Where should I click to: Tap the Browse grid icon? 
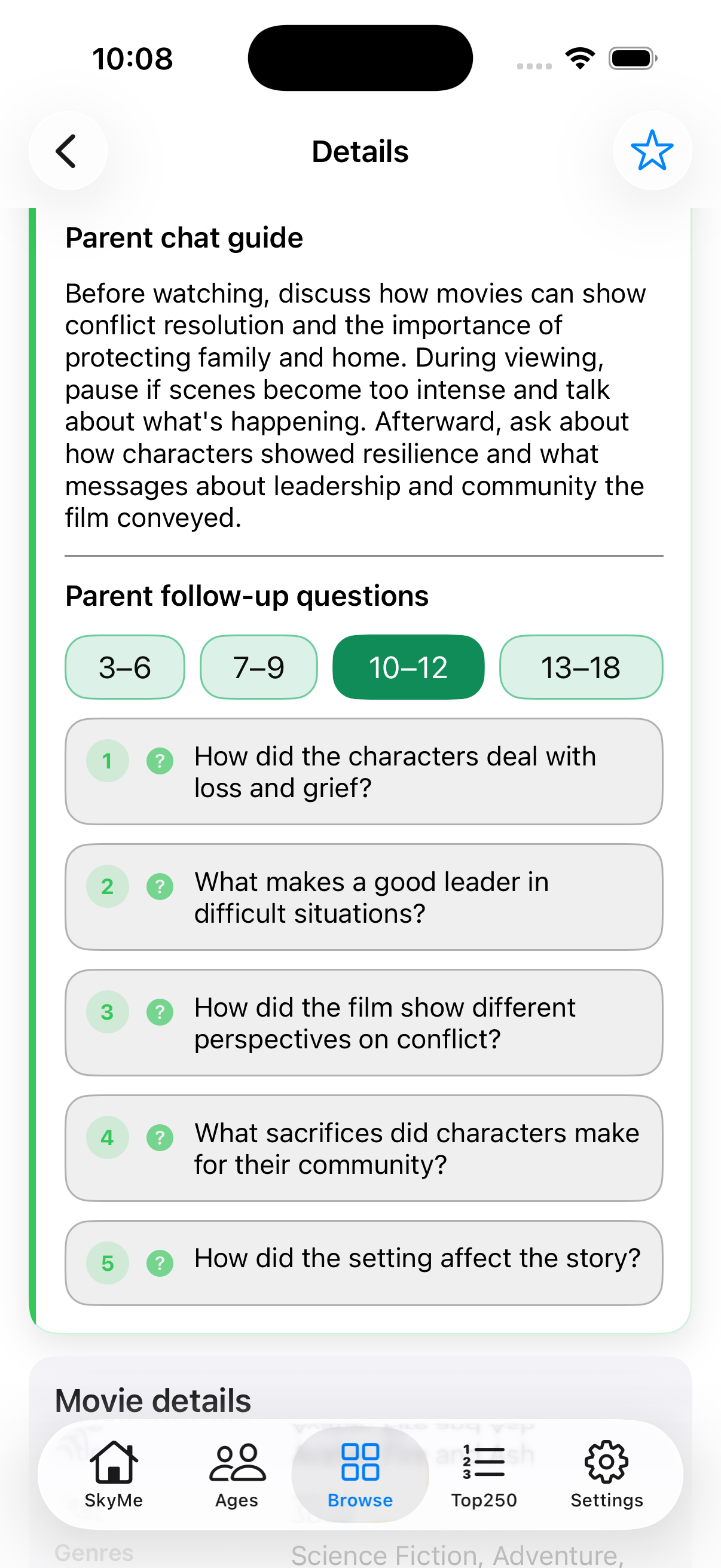coord(360,1462)
